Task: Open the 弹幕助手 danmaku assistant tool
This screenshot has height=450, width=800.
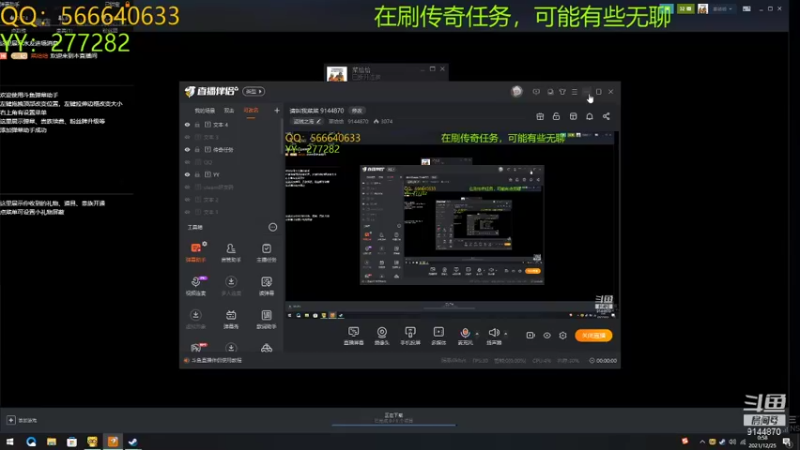Action: click(x=196, y=252)
